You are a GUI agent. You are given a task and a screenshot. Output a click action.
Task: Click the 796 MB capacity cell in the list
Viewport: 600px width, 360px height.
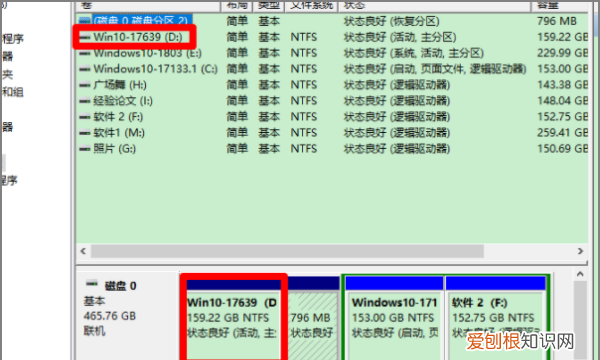click(557, 21)
